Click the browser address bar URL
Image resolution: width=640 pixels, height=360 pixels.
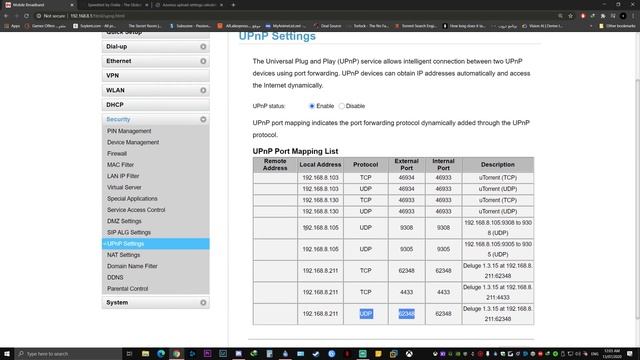tap(98, 16)
